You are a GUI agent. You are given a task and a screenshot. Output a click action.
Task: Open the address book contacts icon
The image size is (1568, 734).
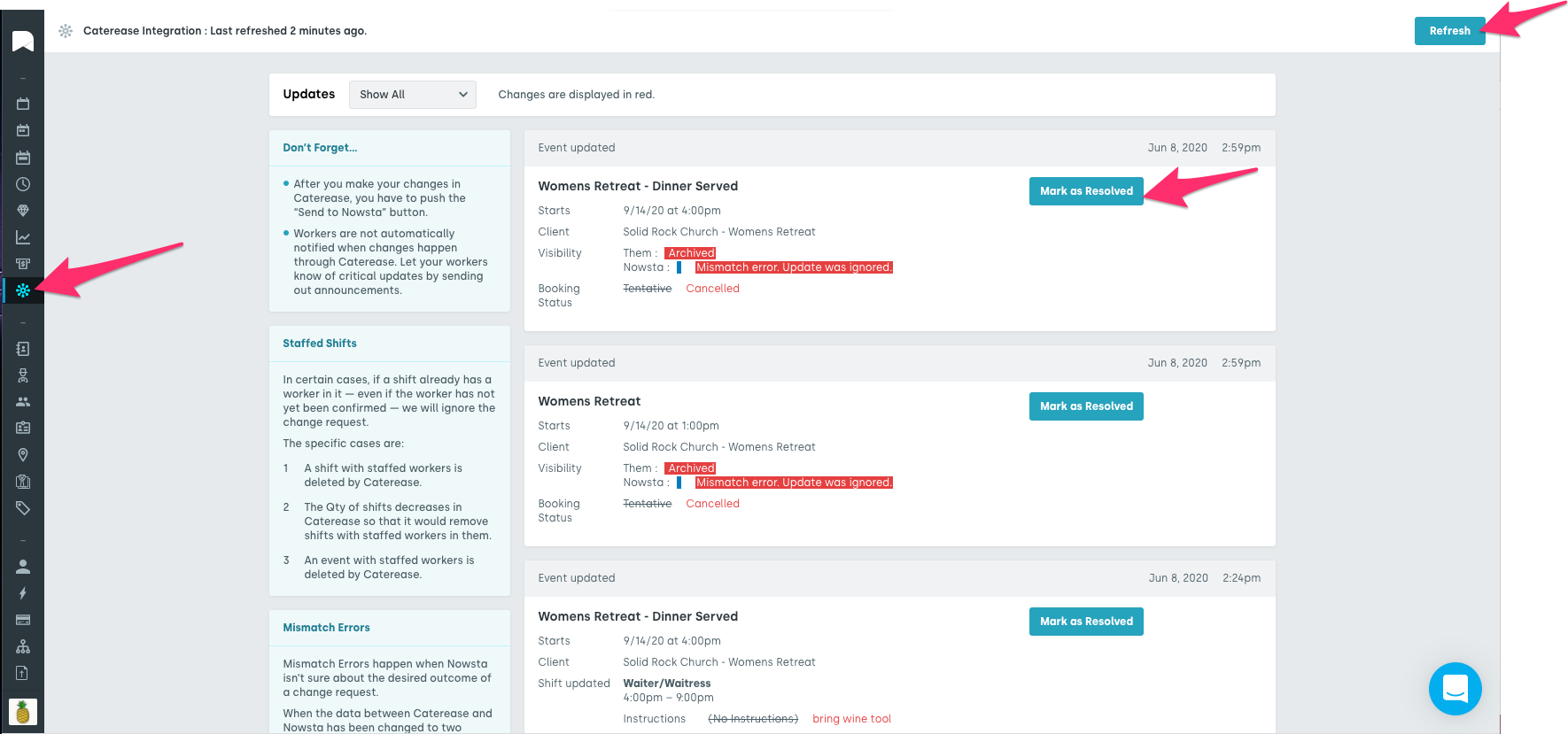coord(23,349)
